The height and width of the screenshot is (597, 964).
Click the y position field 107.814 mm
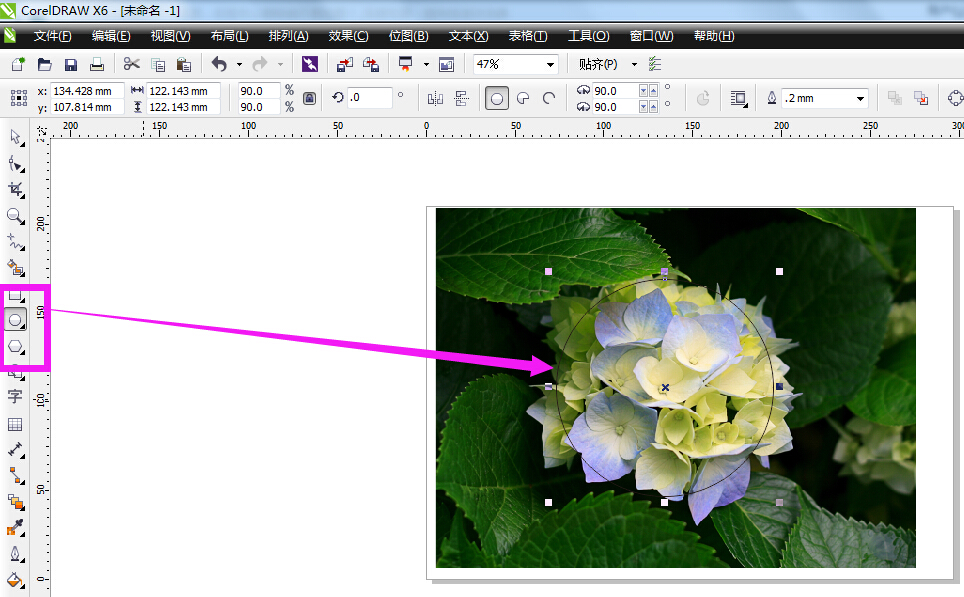pos(87,107)
